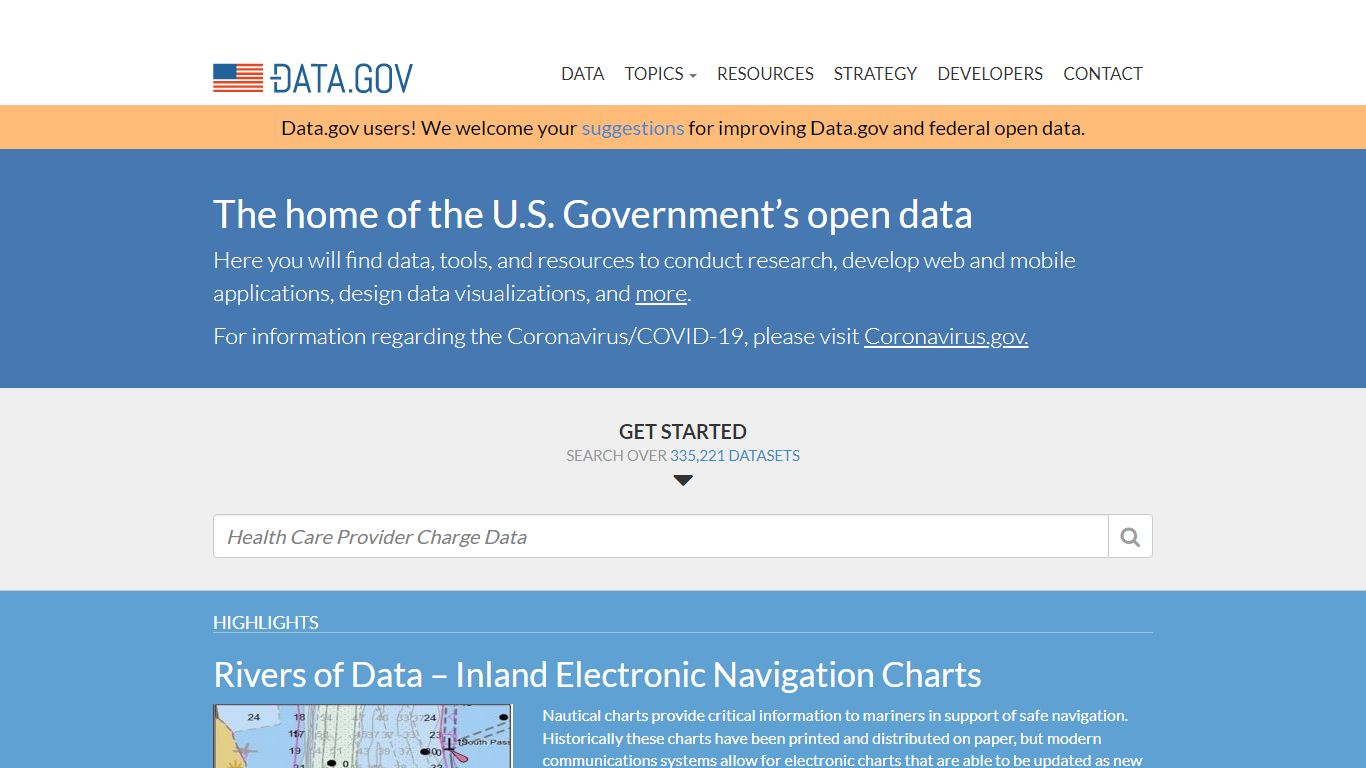Click the Data.gov flag logo

coord(313,78)
